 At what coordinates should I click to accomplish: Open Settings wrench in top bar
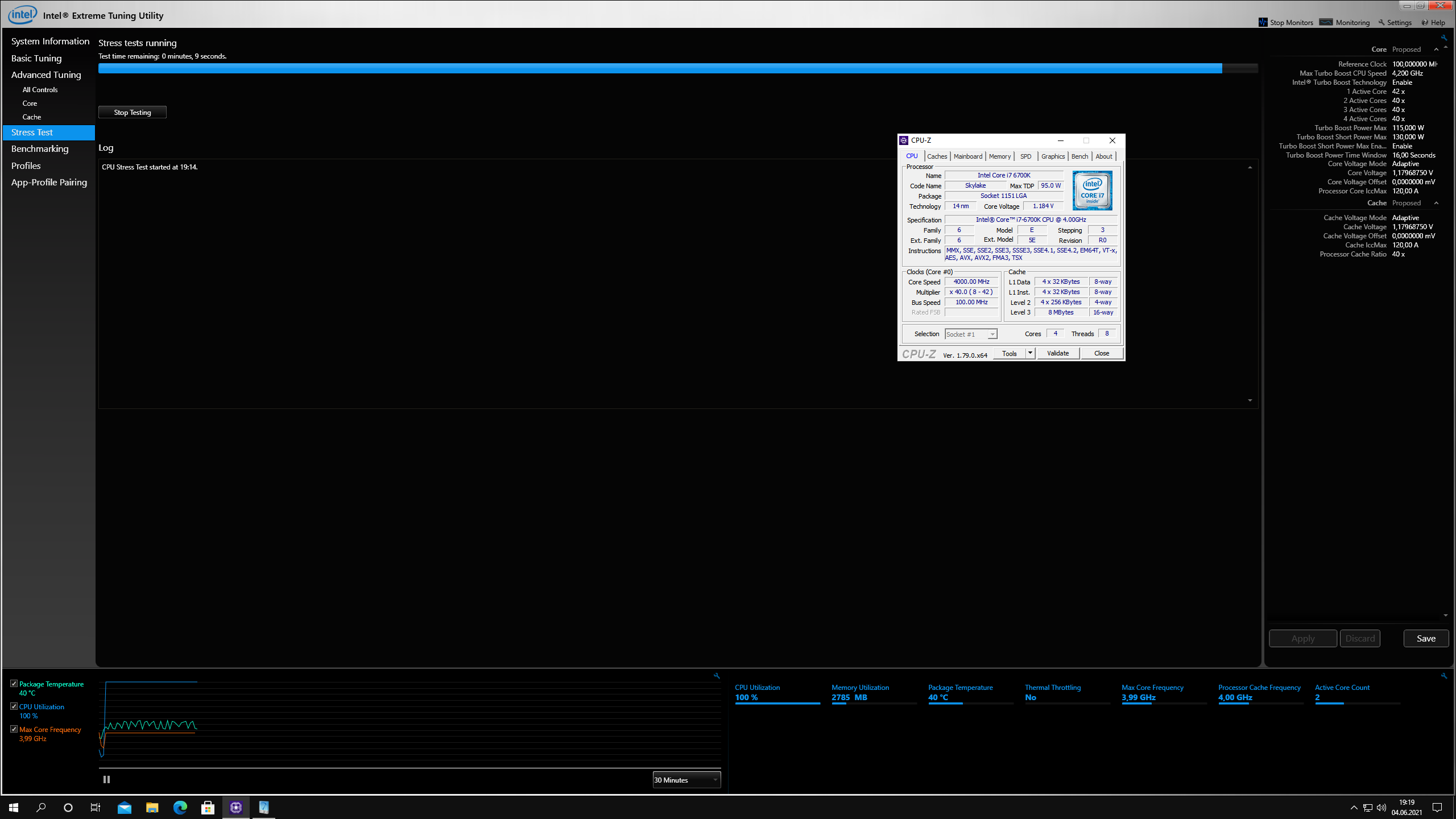(1381, 23)
